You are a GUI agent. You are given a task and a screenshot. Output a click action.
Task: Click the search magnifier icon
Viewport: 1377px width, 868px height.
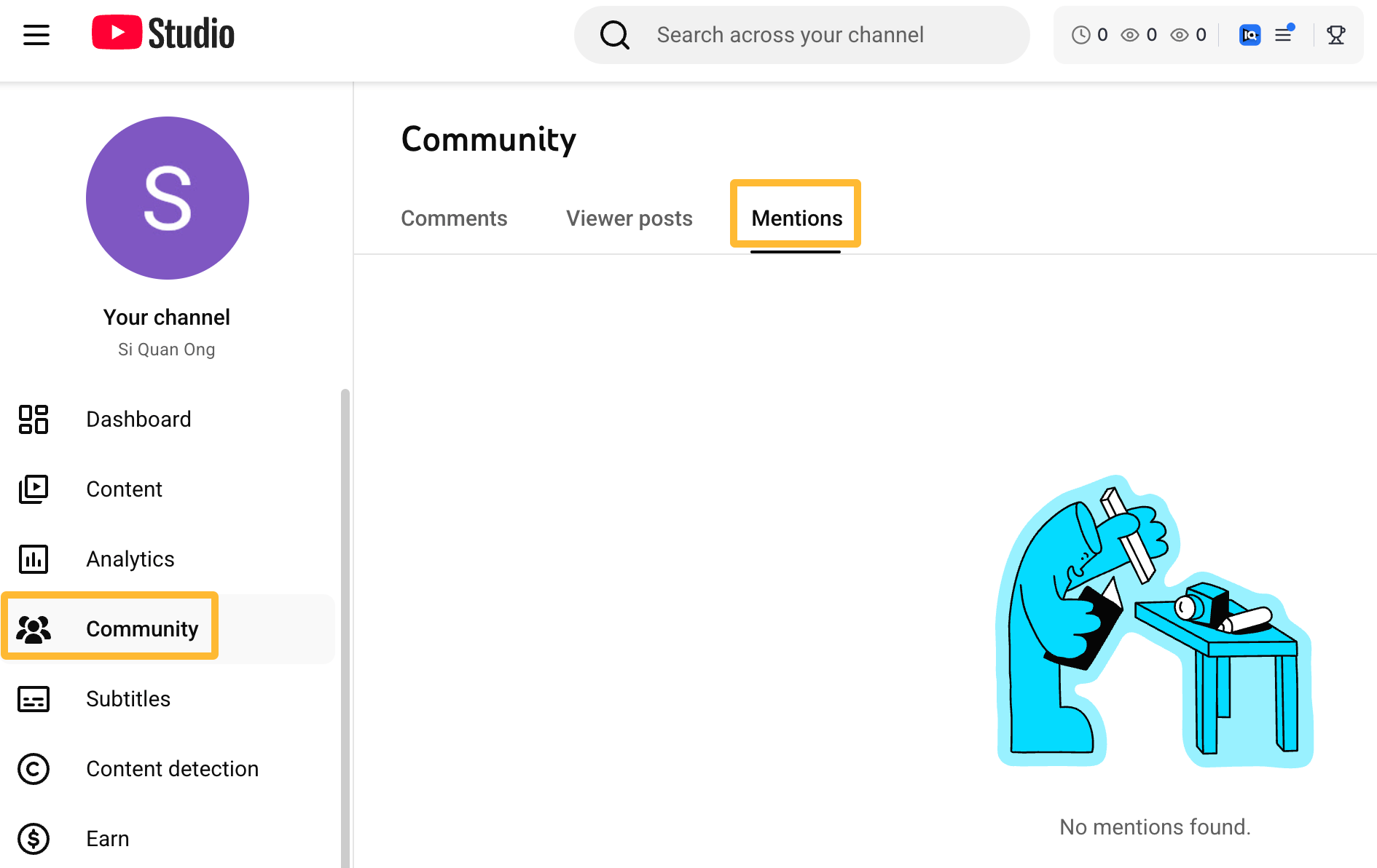(614, 34)
